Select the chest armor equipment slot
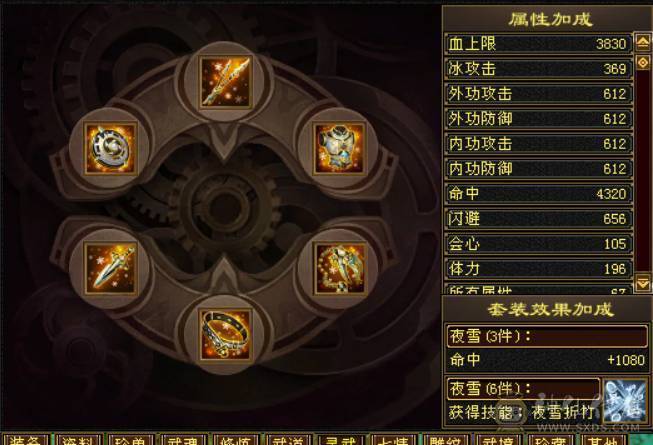 click(x=339, y=149)
